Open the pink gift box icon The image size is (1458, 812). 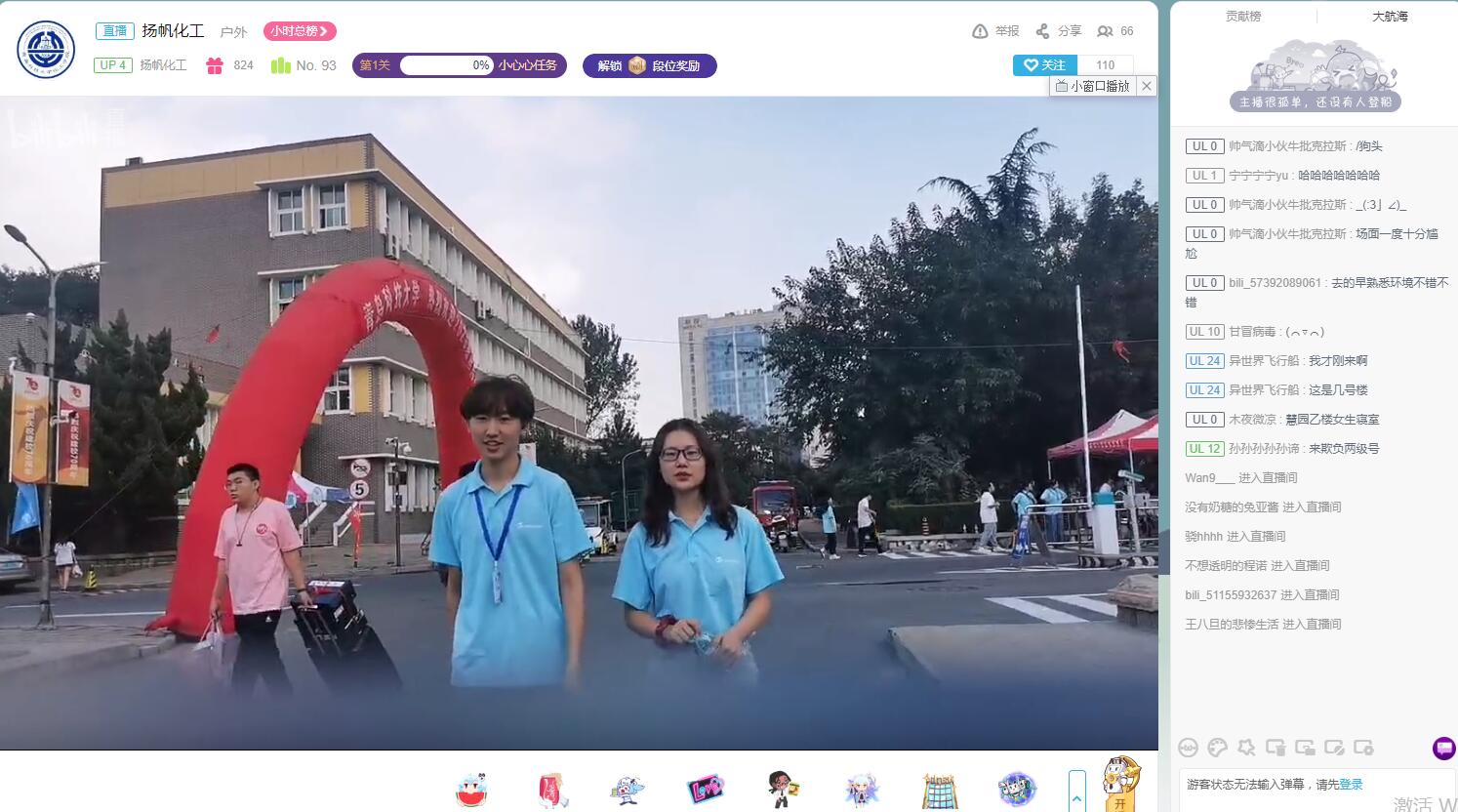[215, 65]
